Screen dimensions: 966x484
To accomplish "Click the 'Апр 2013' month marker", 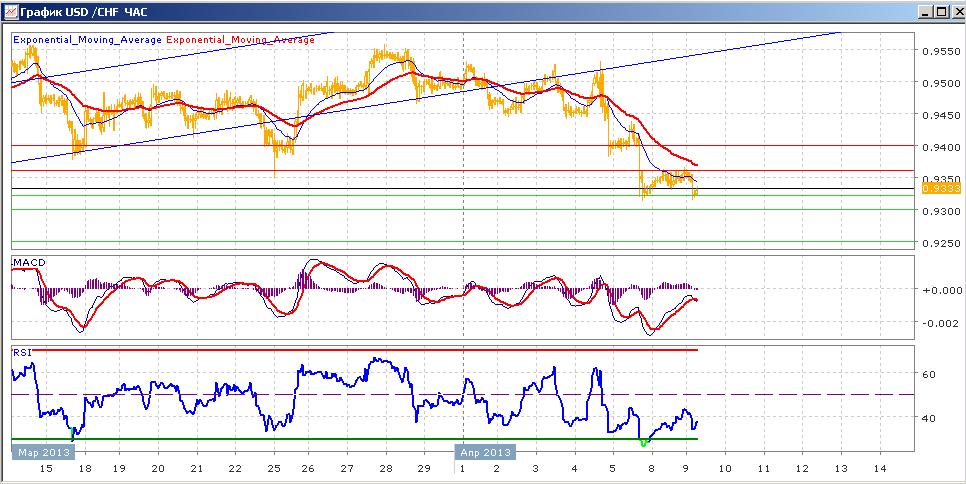I will coord(485,453).
